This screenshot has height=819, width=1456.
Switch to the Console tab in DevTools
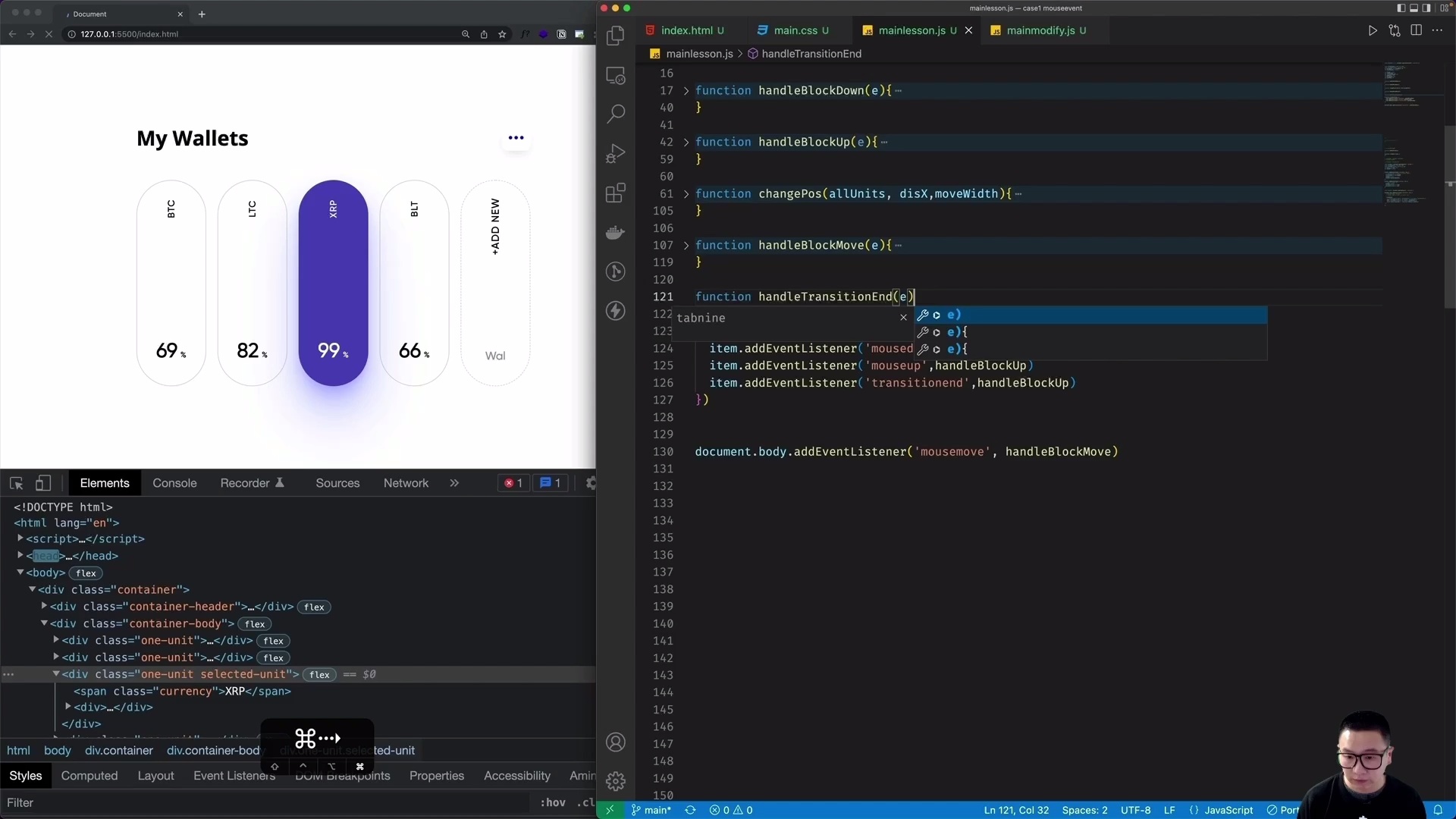coord(174,483)
